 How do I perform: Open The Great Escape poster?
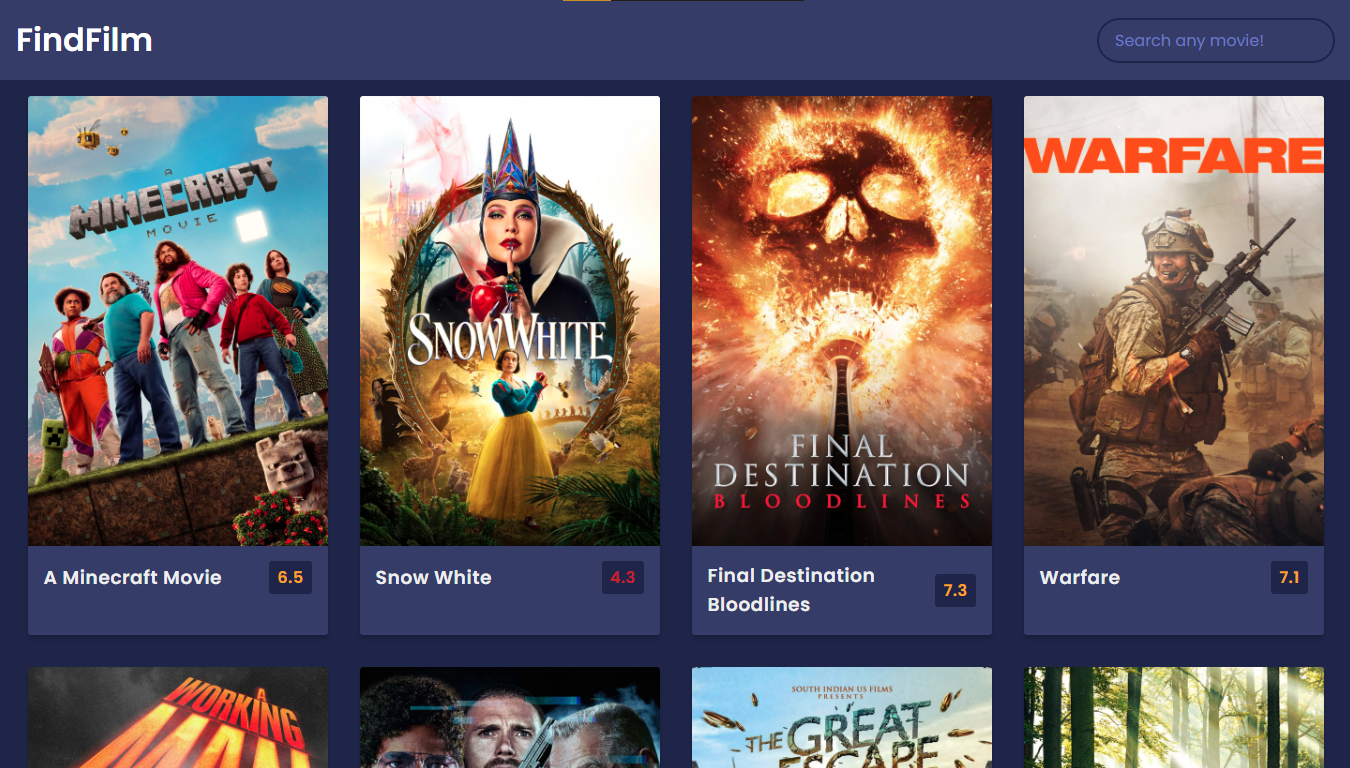(842, 718)
